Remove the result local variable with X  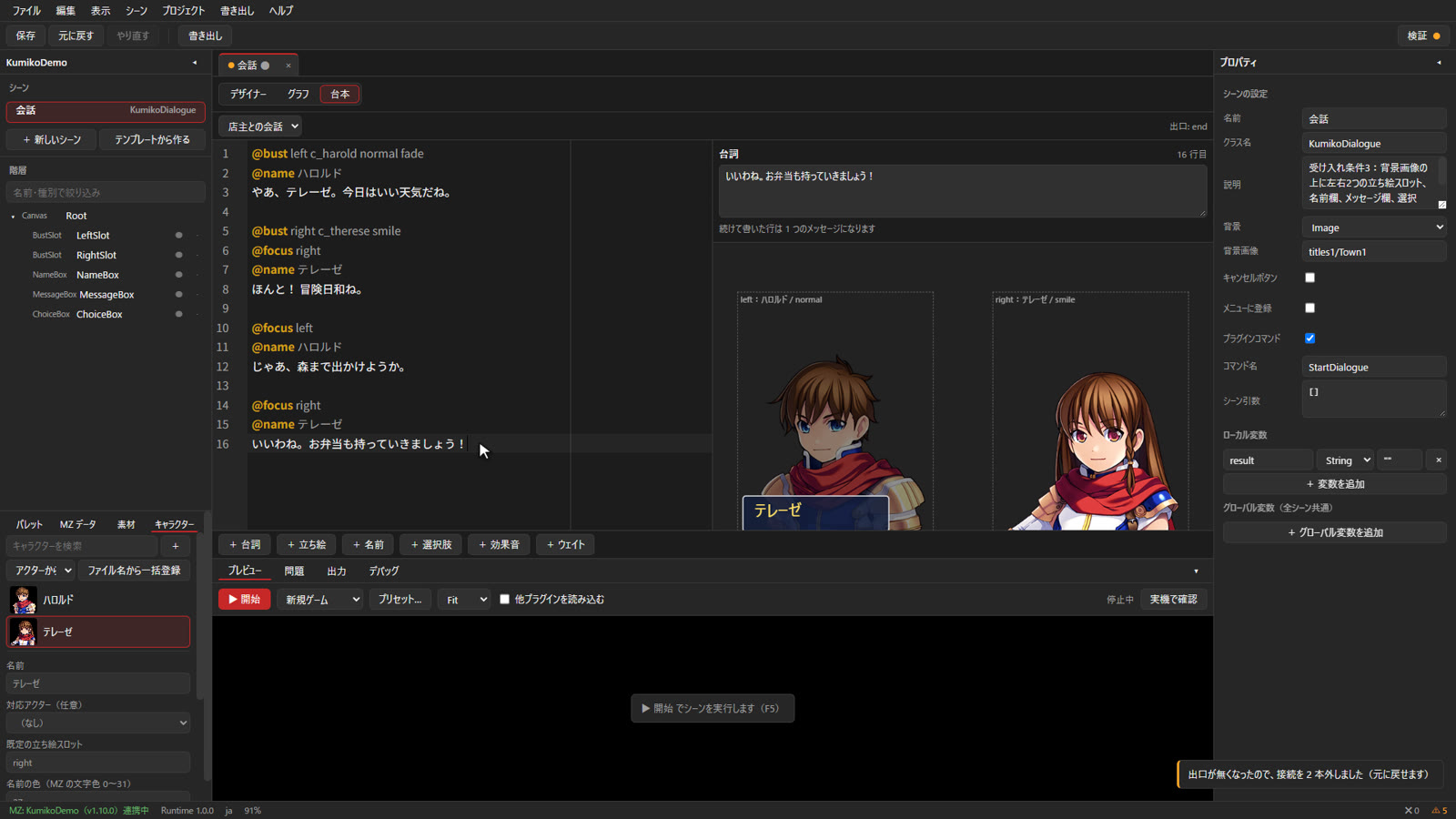pos(1438,460)
